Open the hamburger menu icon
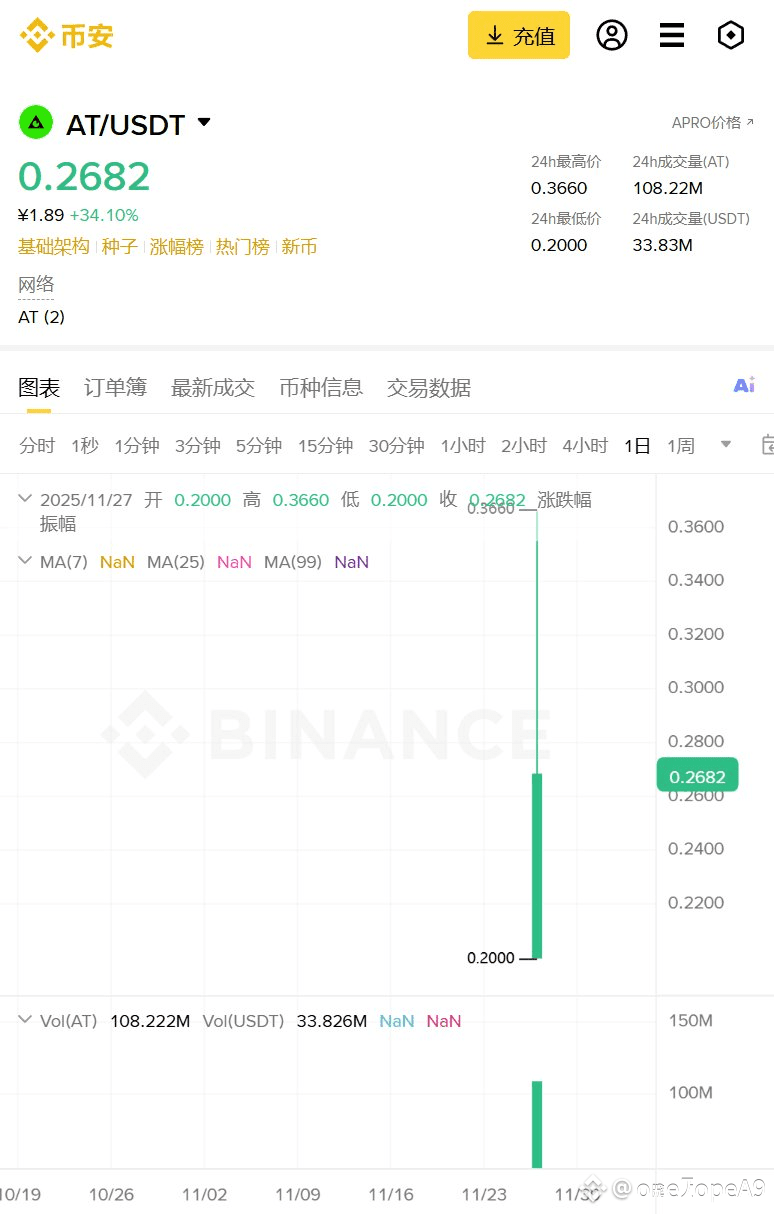This screenshot has height=1214, width=774. 671,35
